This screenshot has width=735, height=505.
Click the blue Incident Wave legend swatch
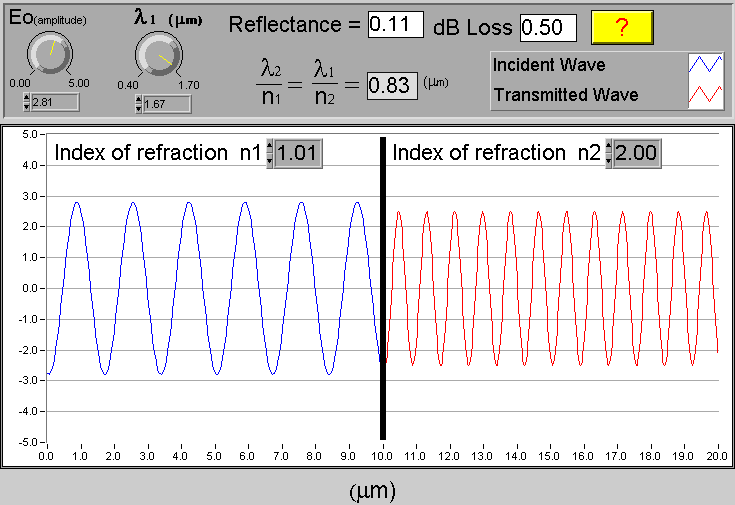point(707,65)
